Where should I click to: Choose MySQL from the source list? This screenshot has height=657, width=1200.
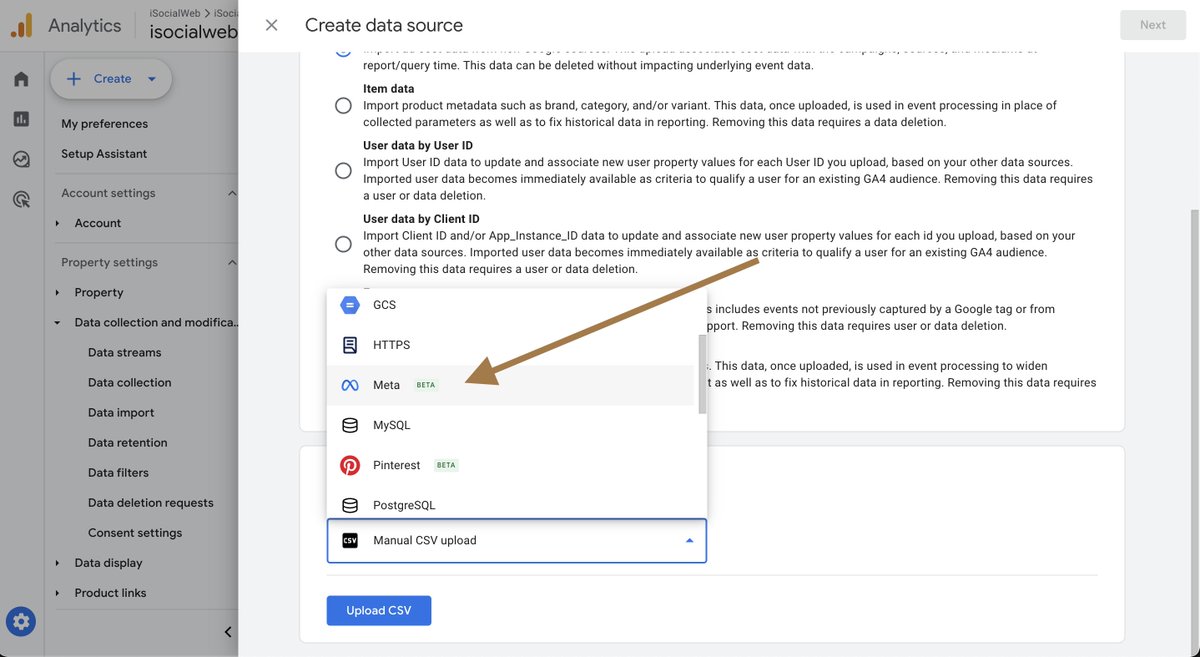[511, 425]
